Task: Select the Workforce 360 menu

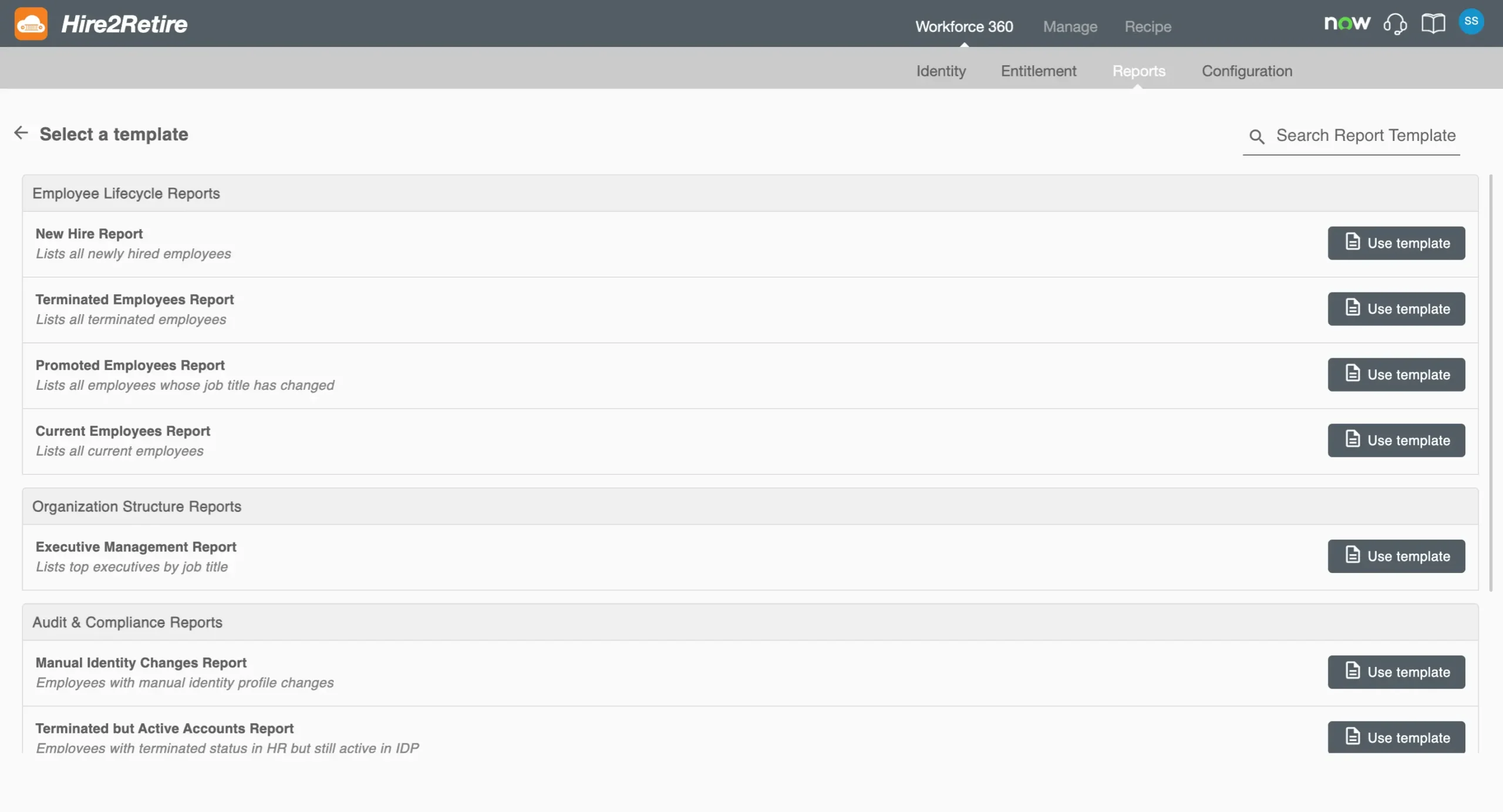Action: pos(964,26)
